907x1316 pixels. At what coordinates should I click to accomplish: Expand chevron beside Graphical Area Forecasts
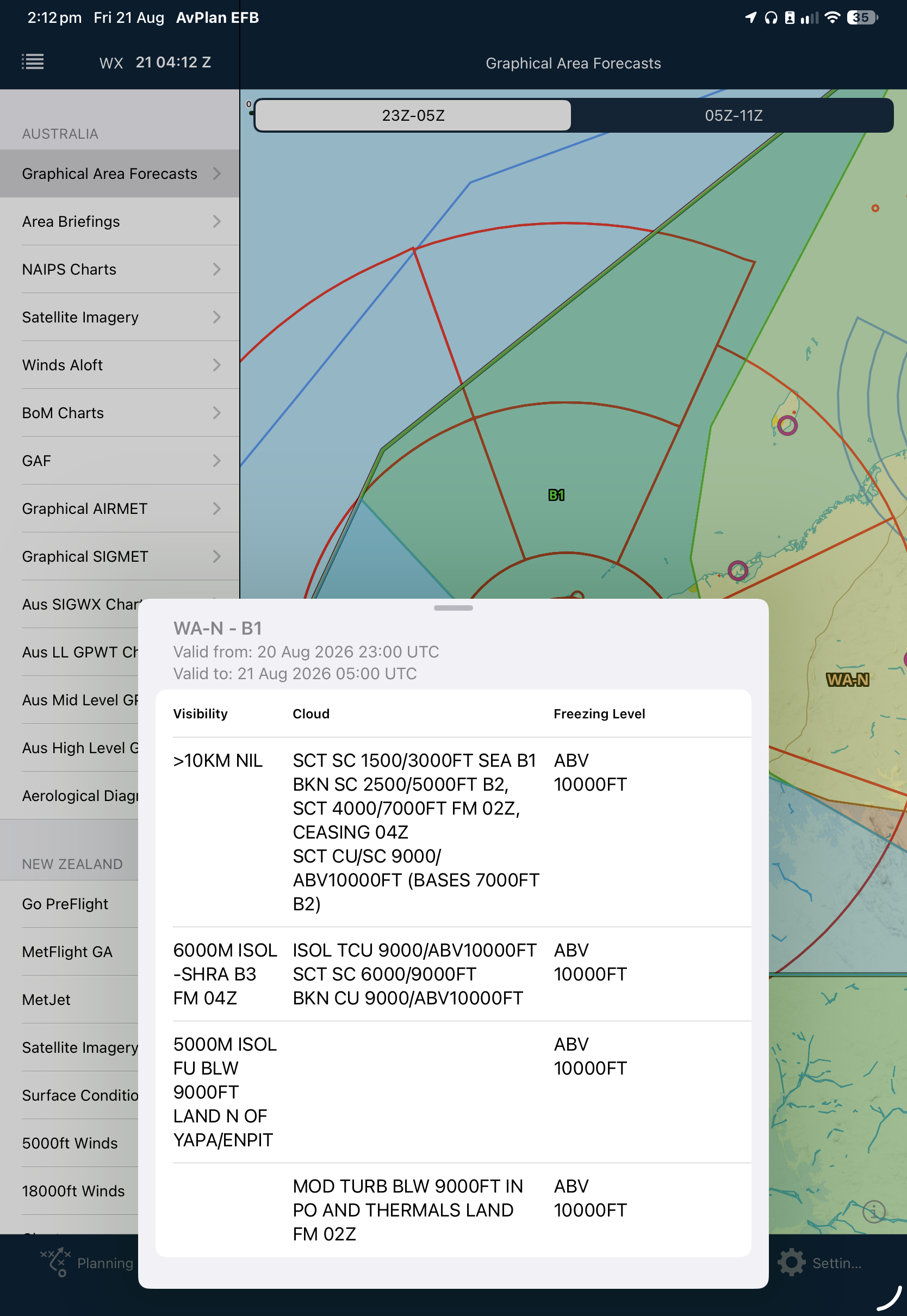tap(216, 173)
